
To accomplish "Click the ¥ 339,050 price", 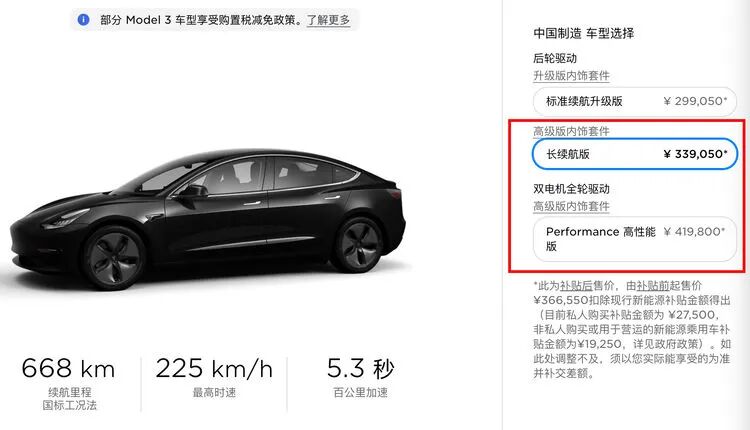I will (695, 154).
